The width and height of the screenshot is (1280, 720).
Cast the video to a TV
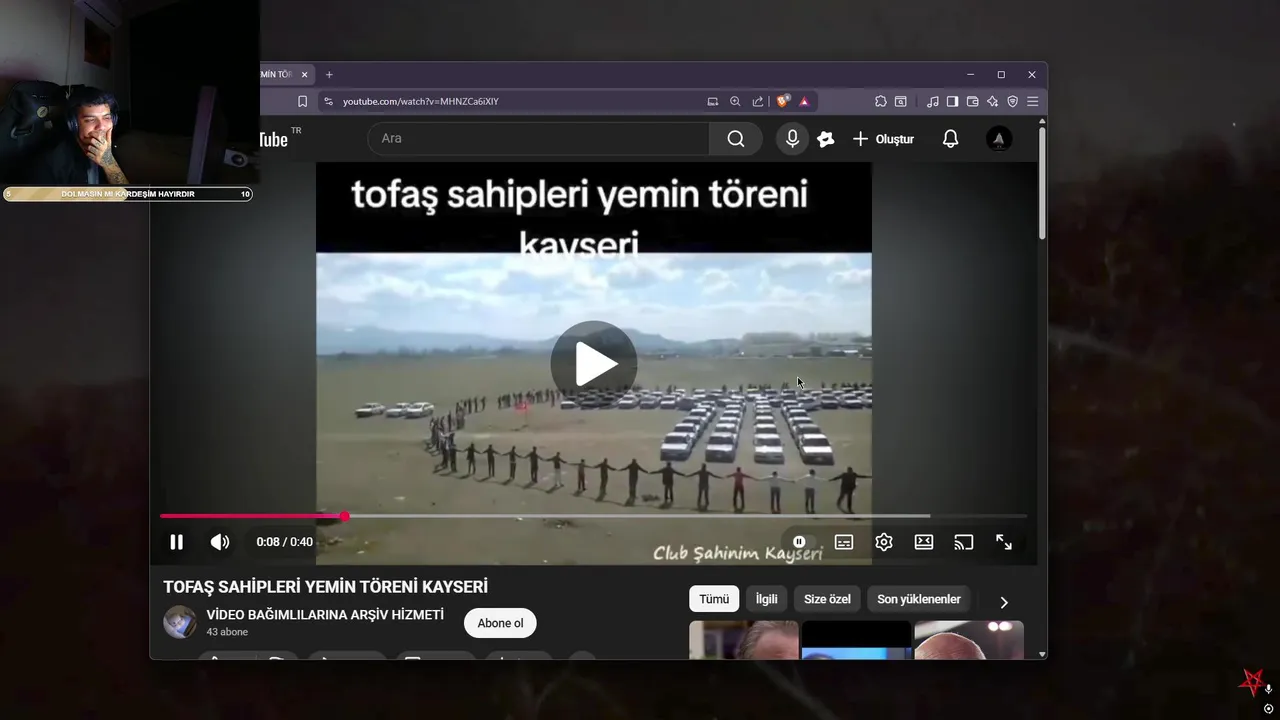click(x=964, y=542)
